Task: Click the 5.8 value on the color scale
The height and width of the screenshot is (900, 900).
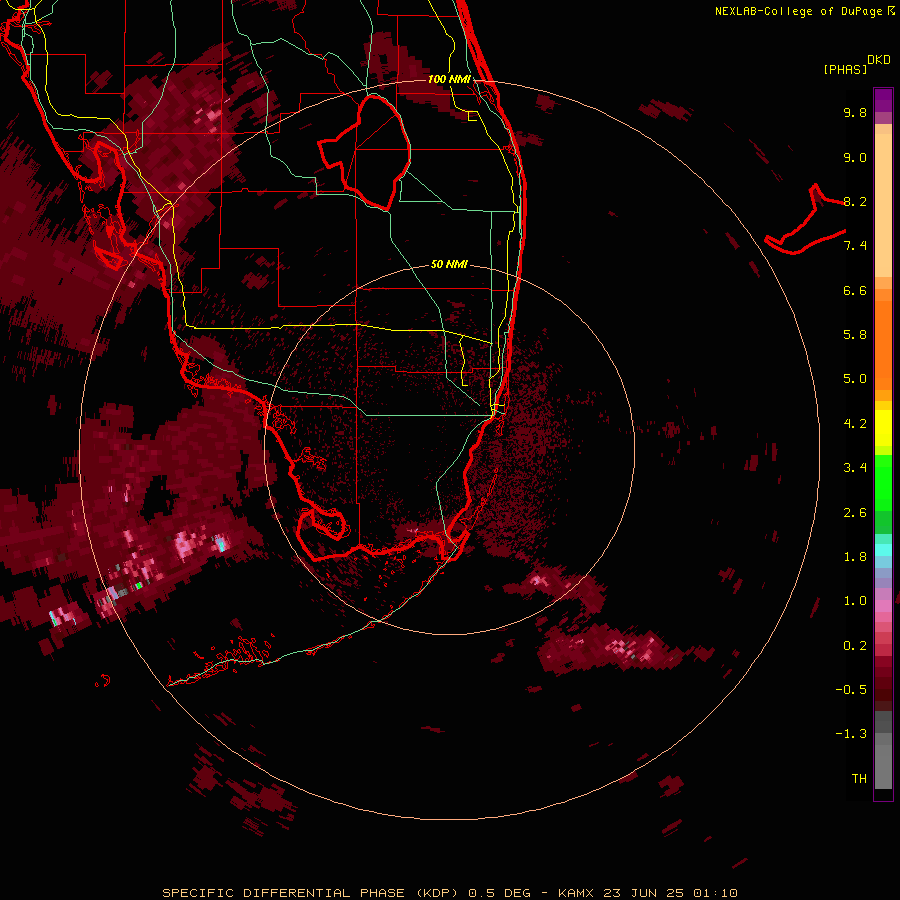Action: click(855, 335)
